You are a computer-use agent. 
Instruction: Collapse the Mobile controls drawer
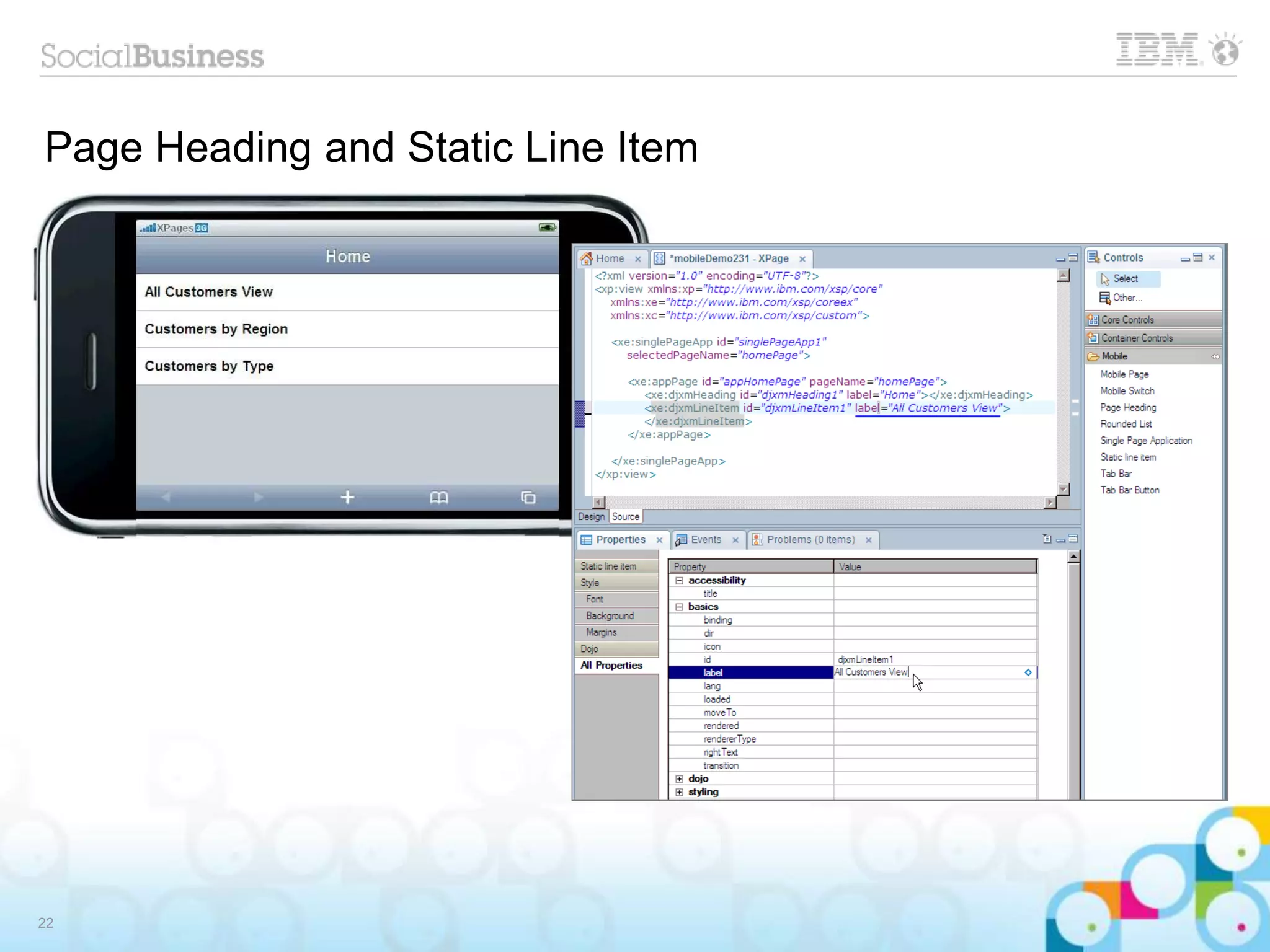[1153, 356]
